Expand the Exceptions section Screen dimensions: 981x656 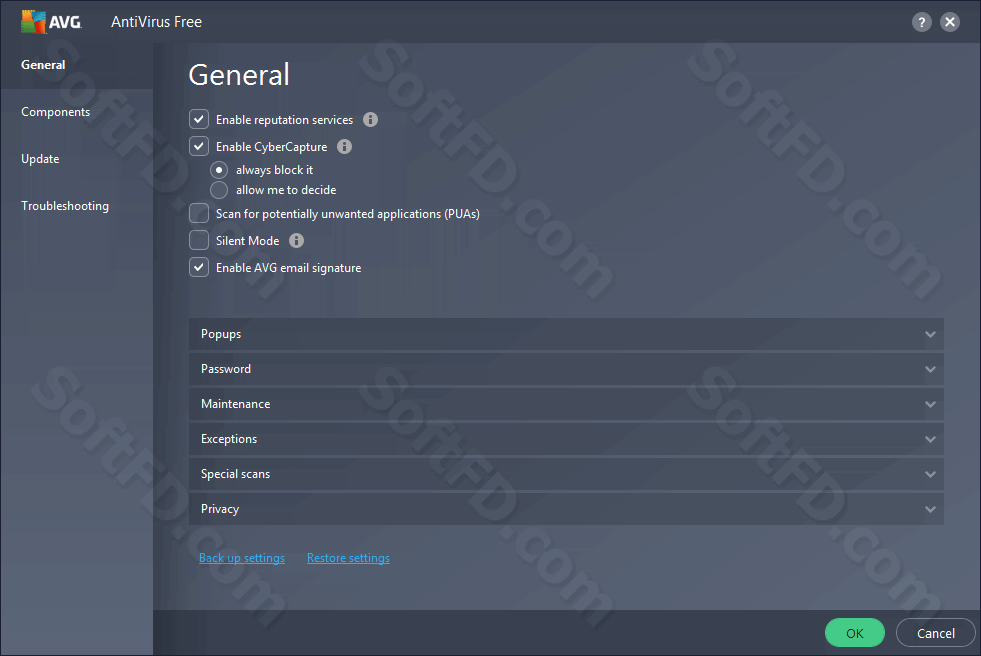click(x=566, y=439)
